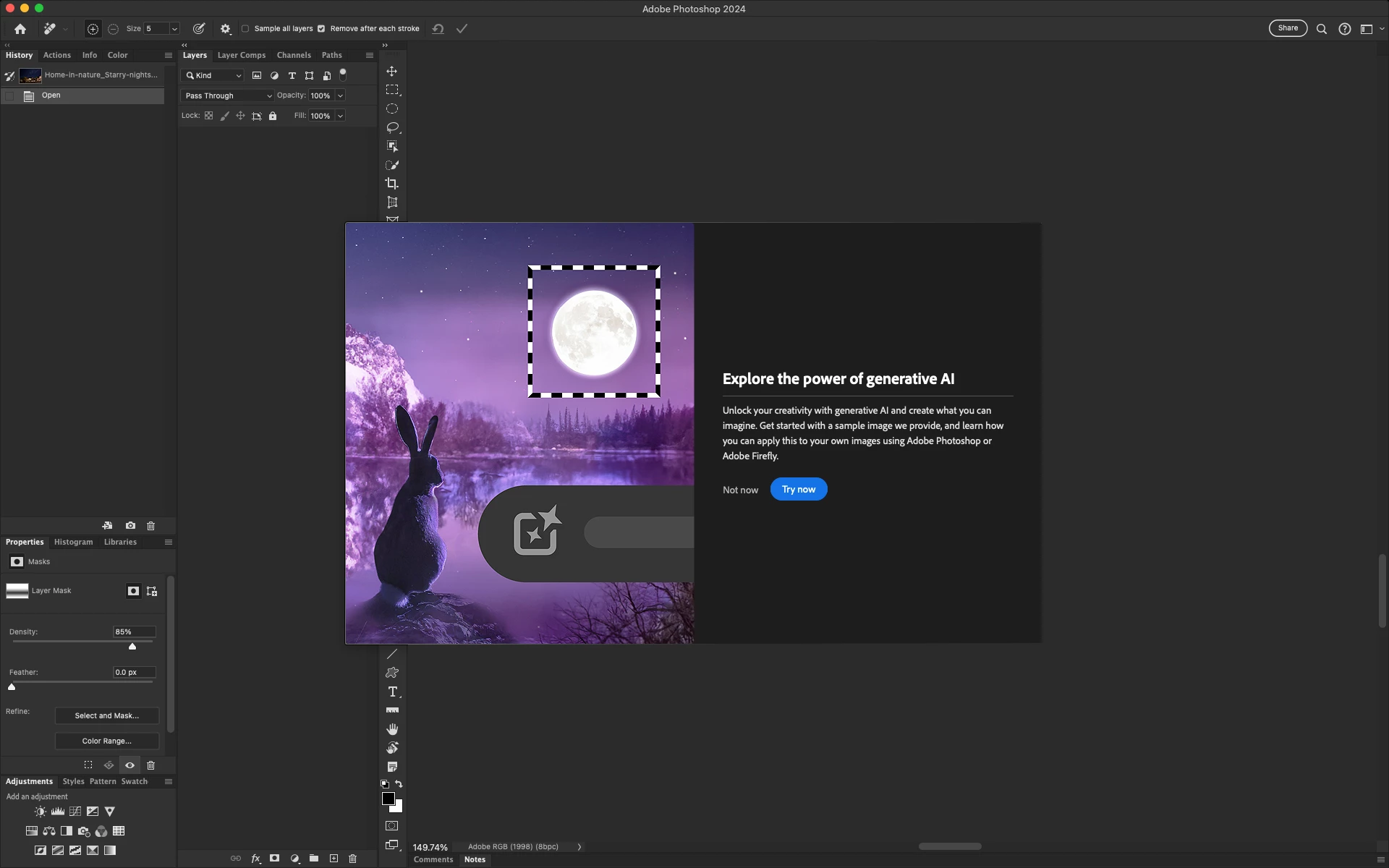Uncheck Remove after each stroke

[x=321, y=29]
